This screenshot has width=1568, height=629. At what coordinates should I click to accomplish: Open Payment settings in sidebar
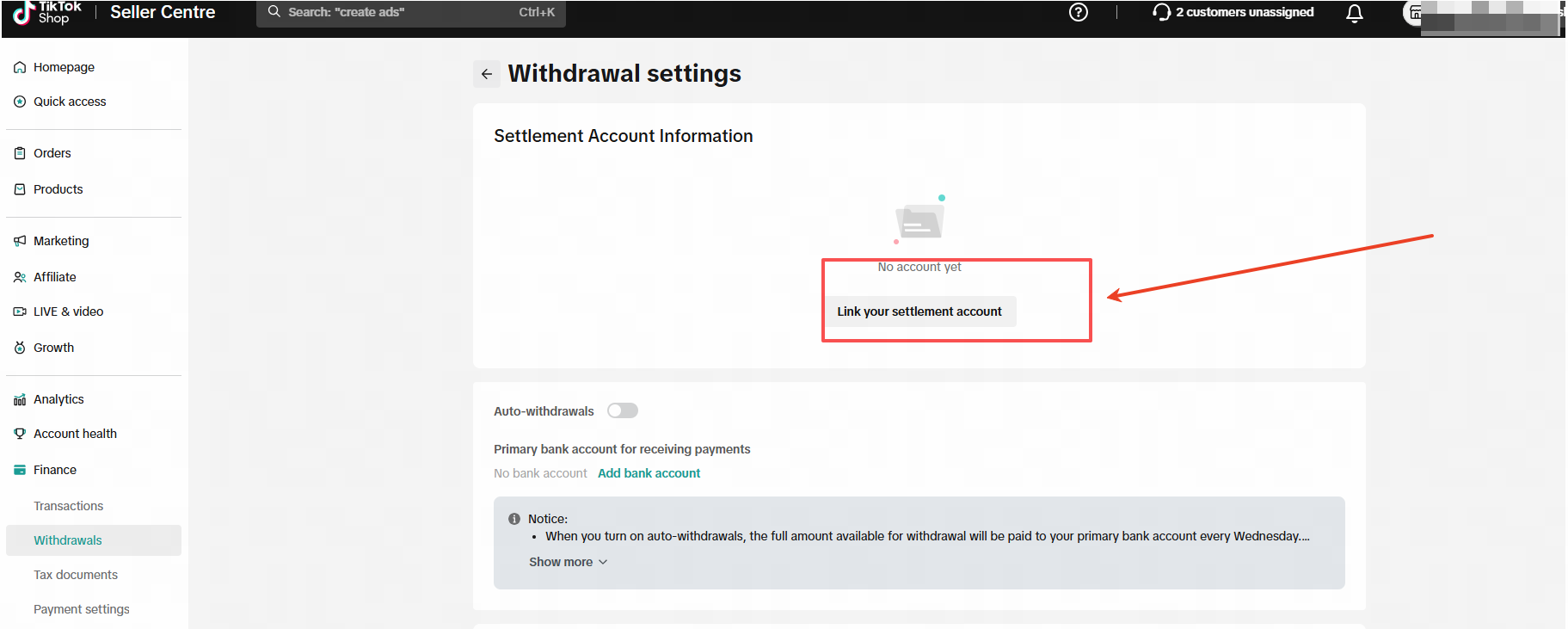82,609
